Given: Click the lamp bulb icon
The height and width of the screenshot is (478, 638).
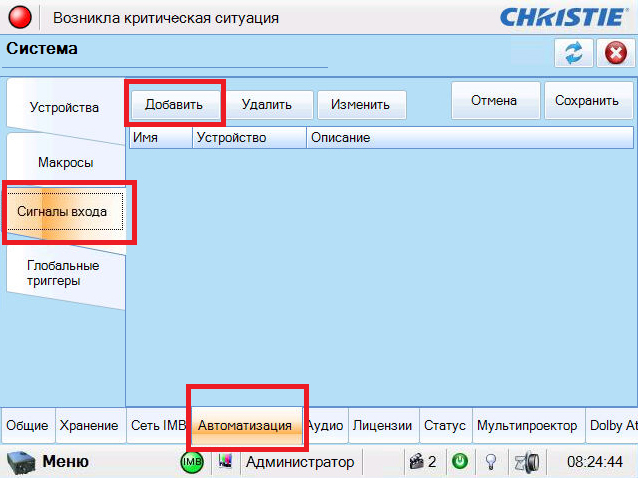Looking at the screenshot, I should pos(491,462).
